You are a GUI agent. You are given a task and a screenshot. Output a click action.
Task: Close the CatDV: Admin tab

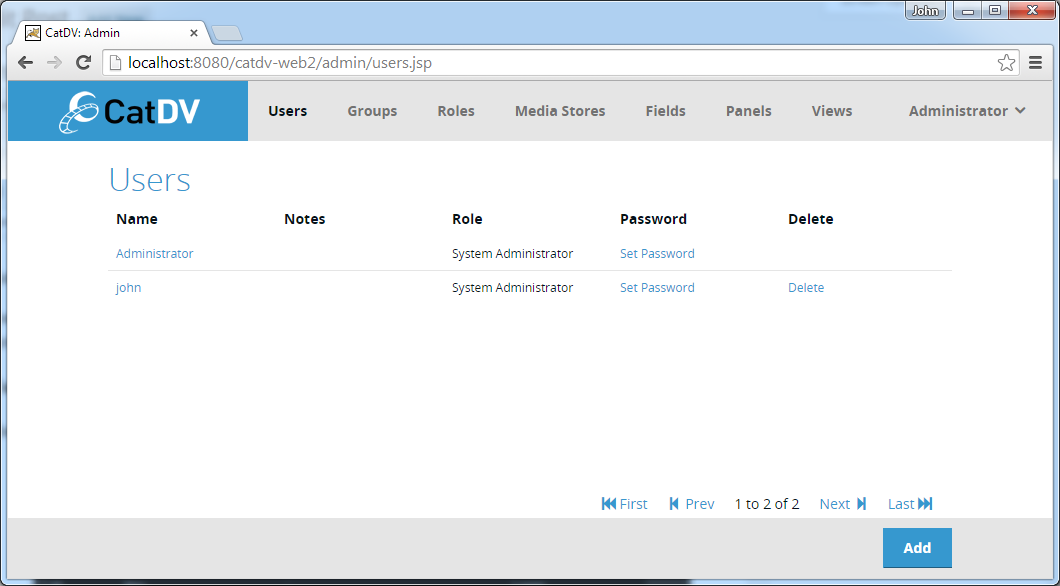(193, 32)
